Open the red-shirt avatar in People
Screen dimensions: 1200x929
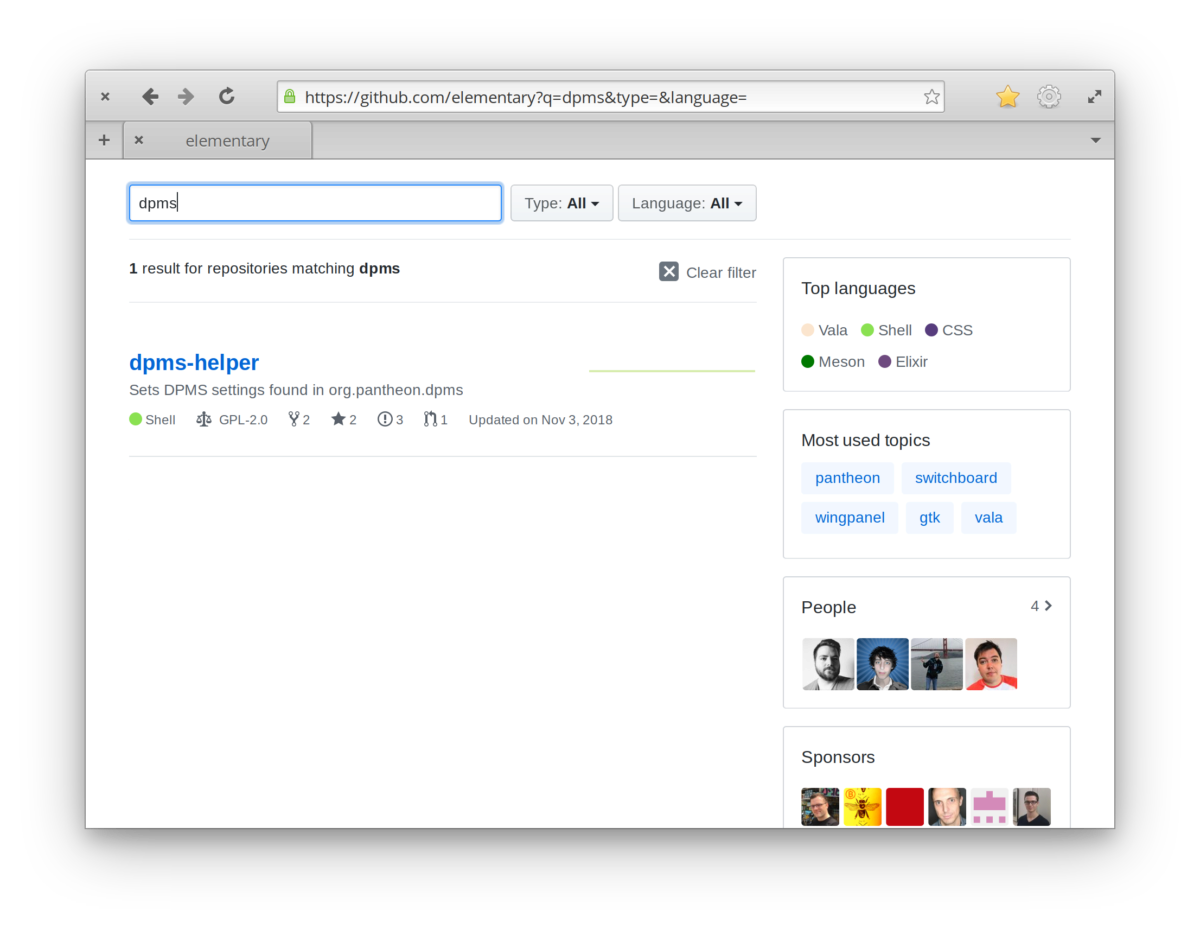click(991, 664)
